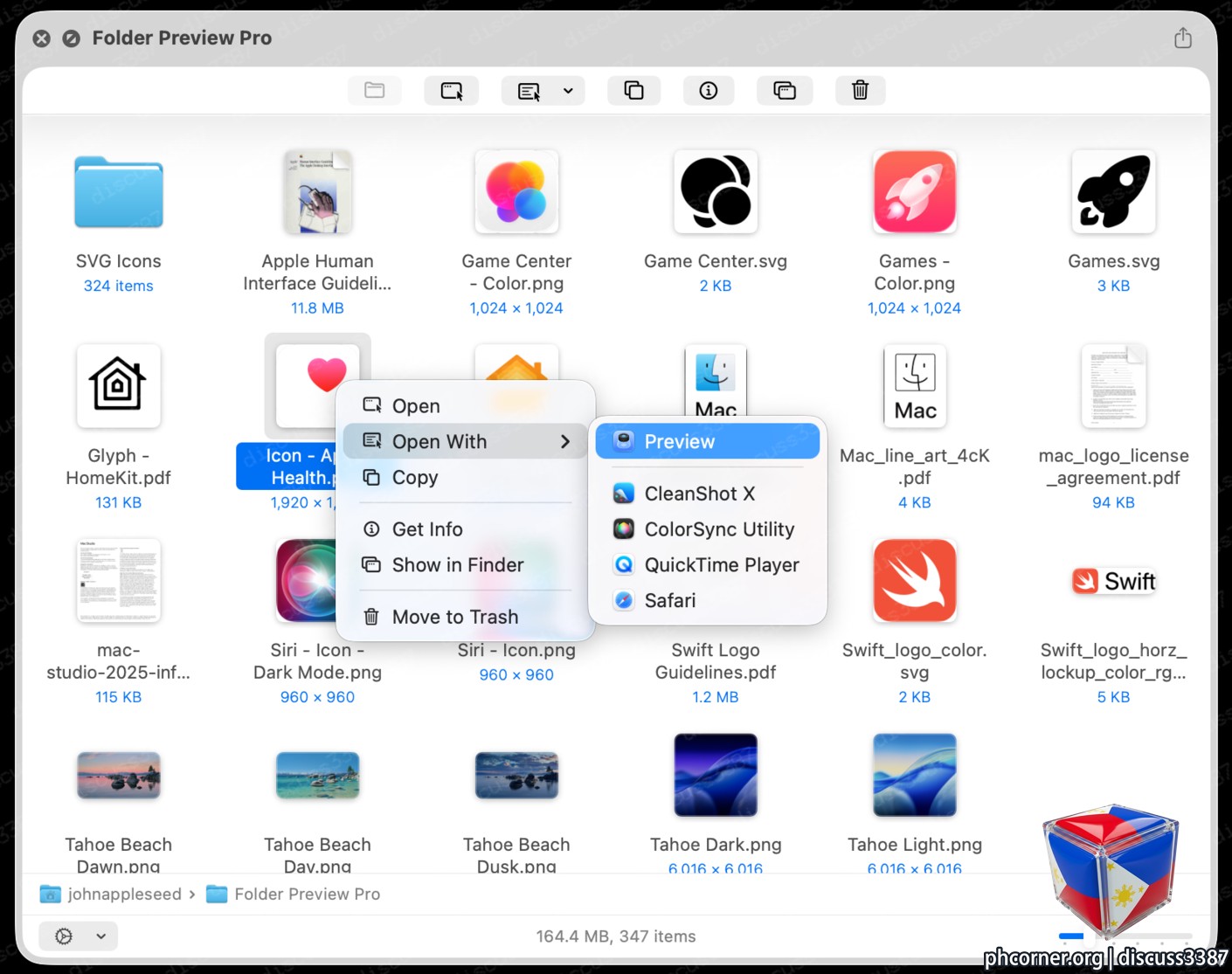Screen dimensions: 1232x974
Task: Choose Safari in the Open With submenu
Action: pyautogui.click(x=708, y=601)
